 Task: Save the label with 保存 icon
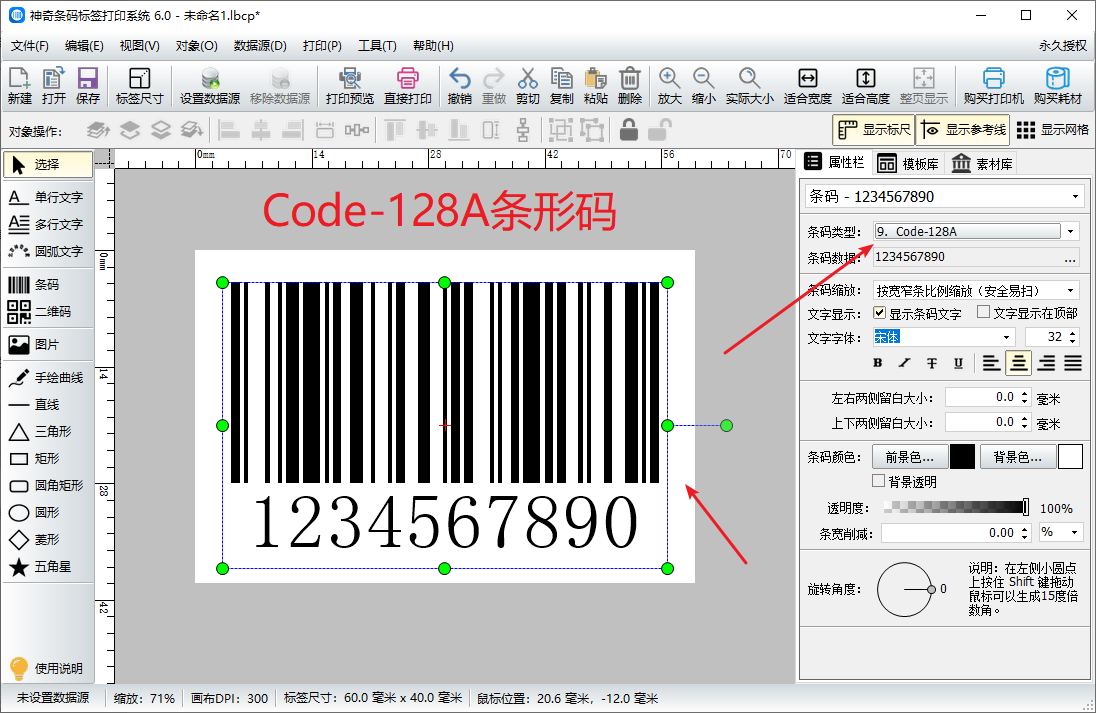point(88,85)
